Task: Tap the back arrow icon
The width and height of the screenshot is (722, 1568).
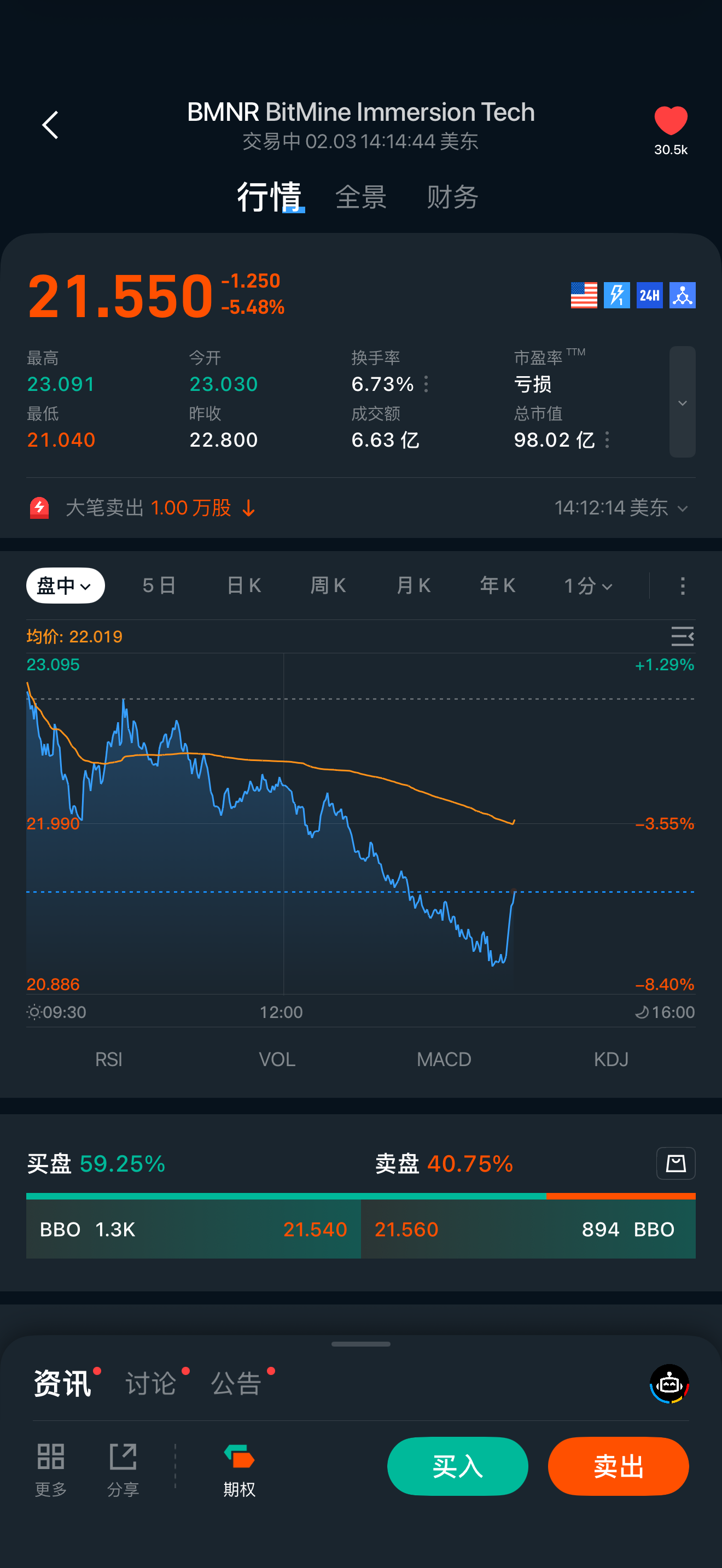Action: (x=50, y=125)
